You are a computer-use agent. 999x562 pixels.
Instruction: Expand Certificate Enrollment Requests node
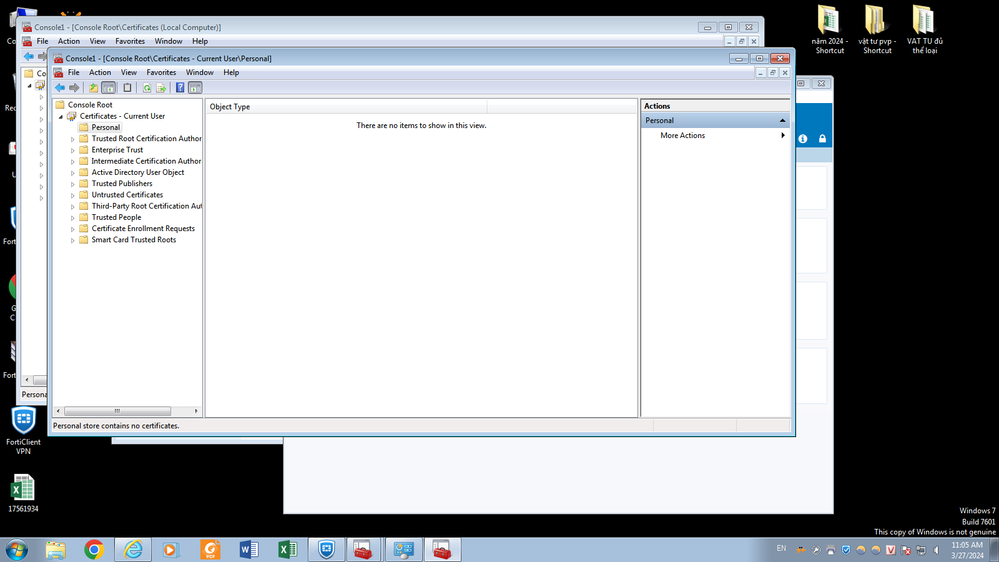[x=73, y=229]
